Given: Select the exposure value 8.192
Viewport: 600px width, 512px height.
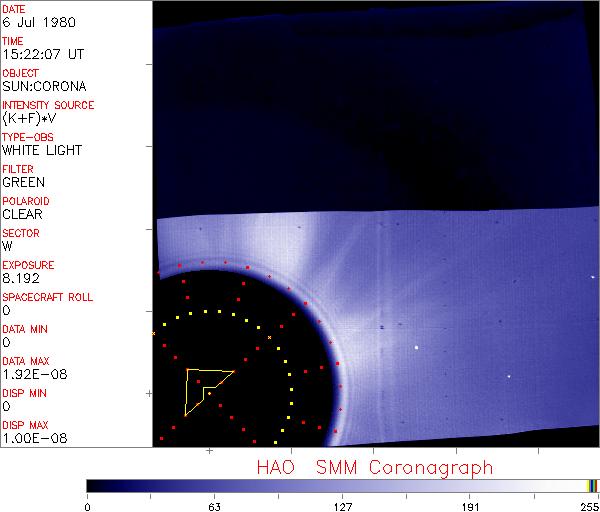Looking at the screenshot, I should [21, 278].
